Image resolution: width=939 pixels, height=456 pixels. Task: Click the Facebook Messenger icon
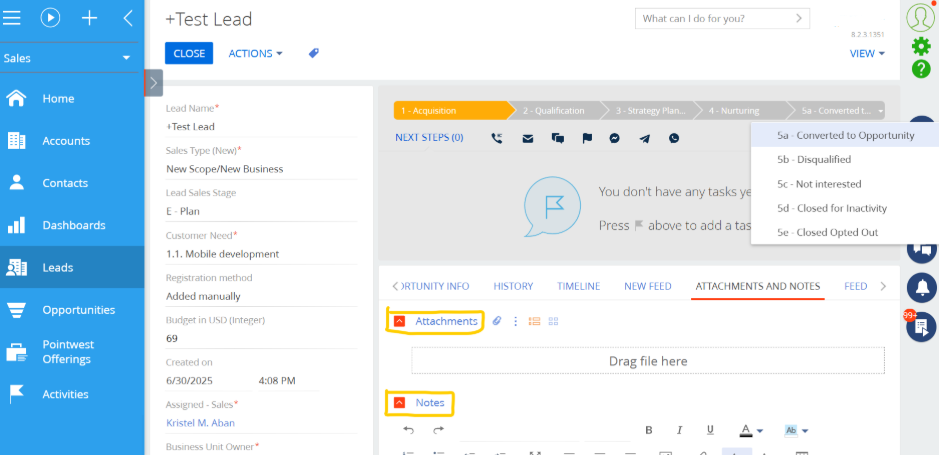click(x=614, y=138)
